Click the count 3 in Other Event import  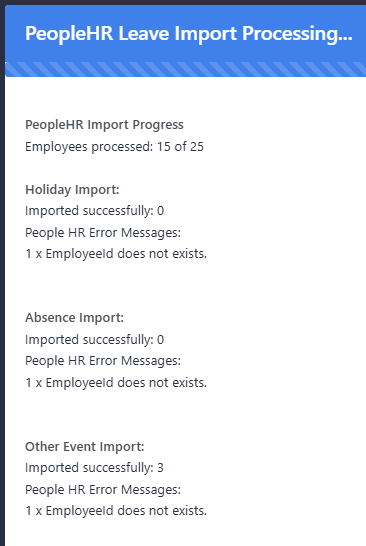pos(160,468)
